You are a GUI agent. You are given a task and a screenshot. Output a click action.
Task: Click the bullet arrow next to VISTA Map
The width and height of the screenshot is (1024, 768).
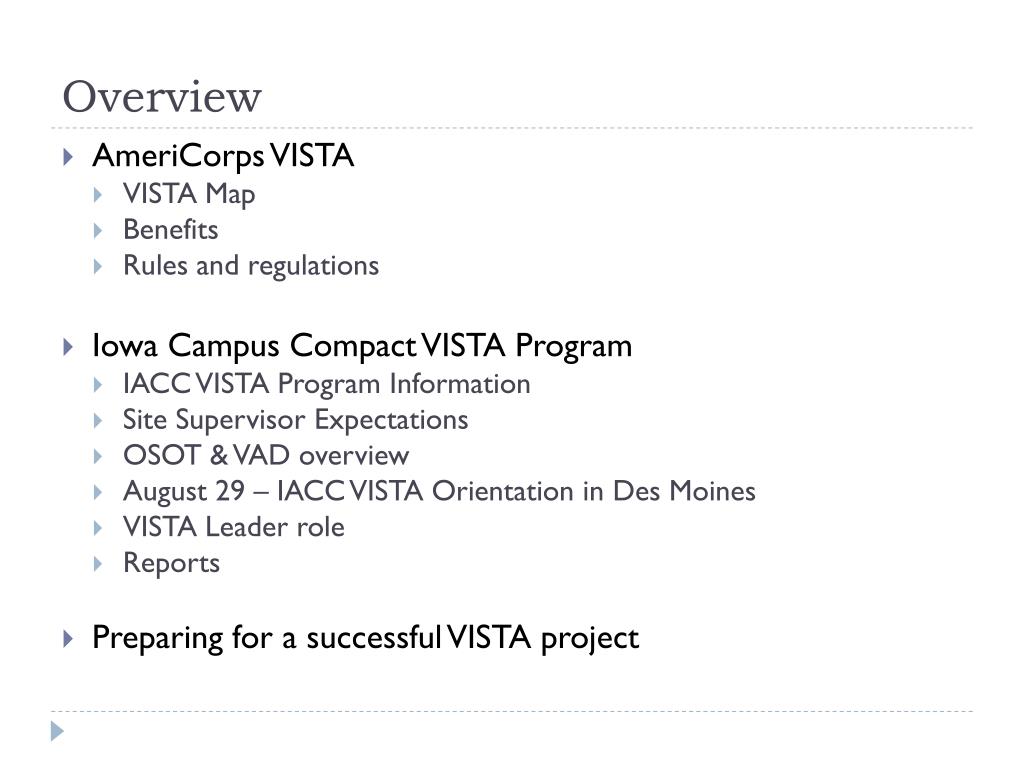pos(98,195)
